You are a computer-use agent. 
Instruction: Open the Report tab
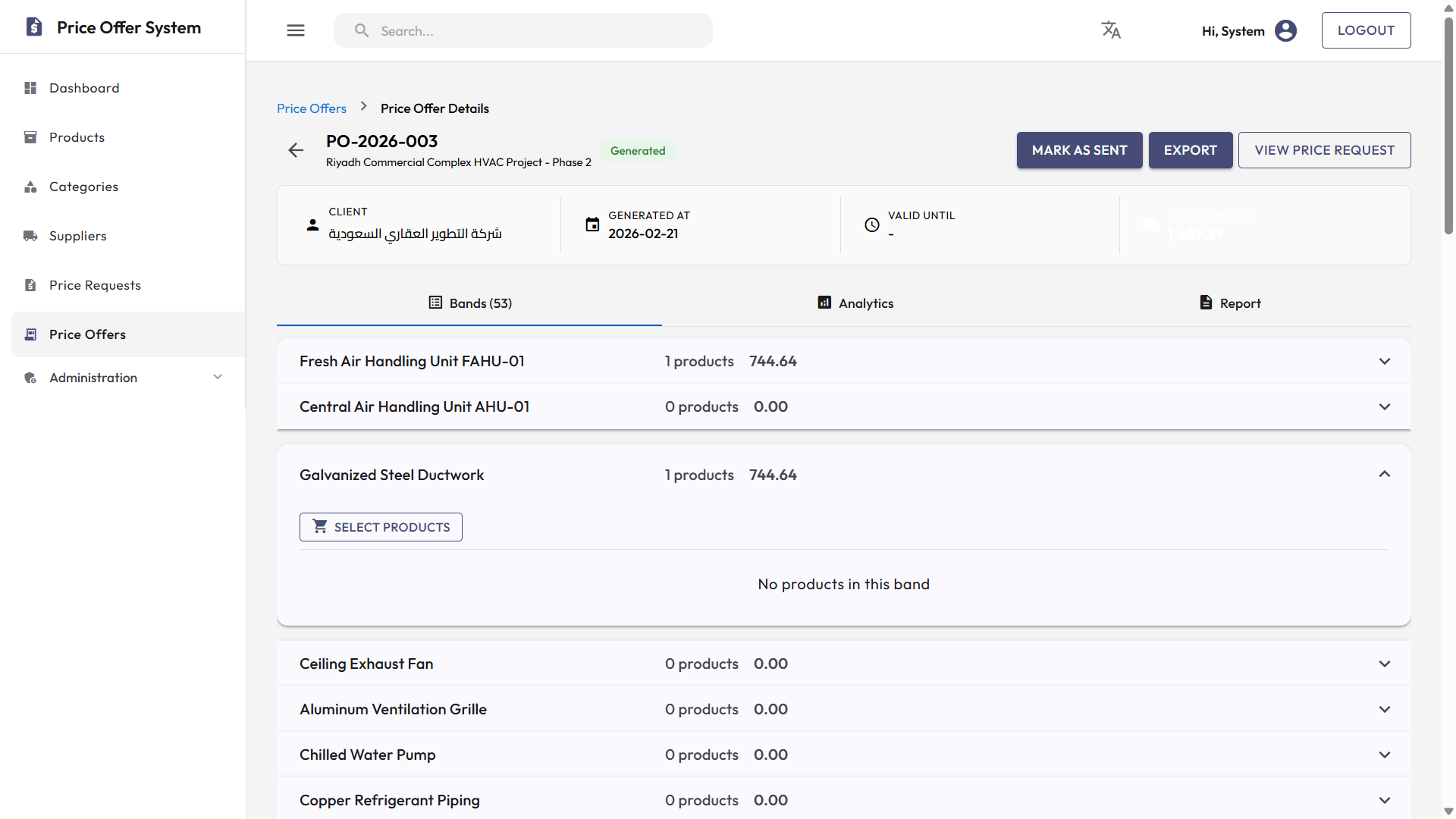1229,303
